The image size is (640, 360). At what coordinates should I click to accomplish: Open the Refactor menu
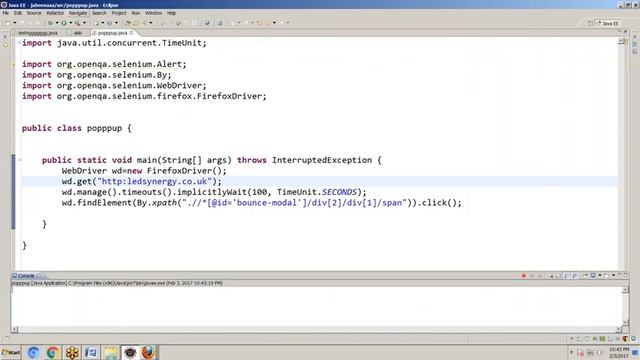55,13
